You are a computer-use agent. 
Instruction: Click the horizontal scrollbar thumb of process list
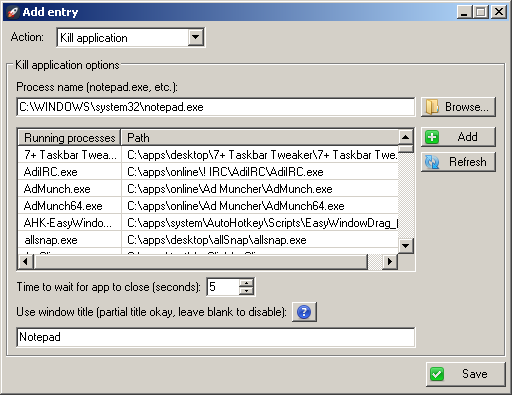[x=200, y=262]
